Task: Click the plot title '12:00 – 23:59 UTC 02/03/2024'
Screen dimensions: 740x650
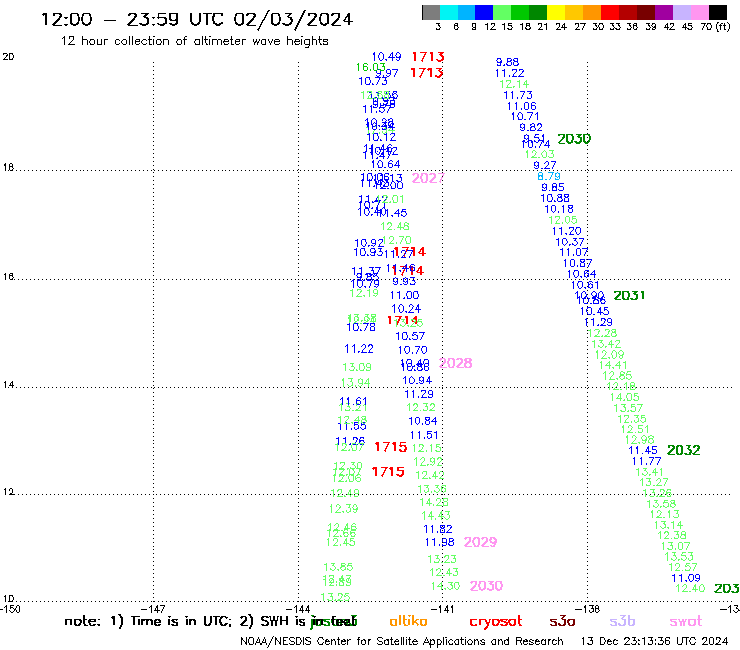Action: click(x=197, y=19)
